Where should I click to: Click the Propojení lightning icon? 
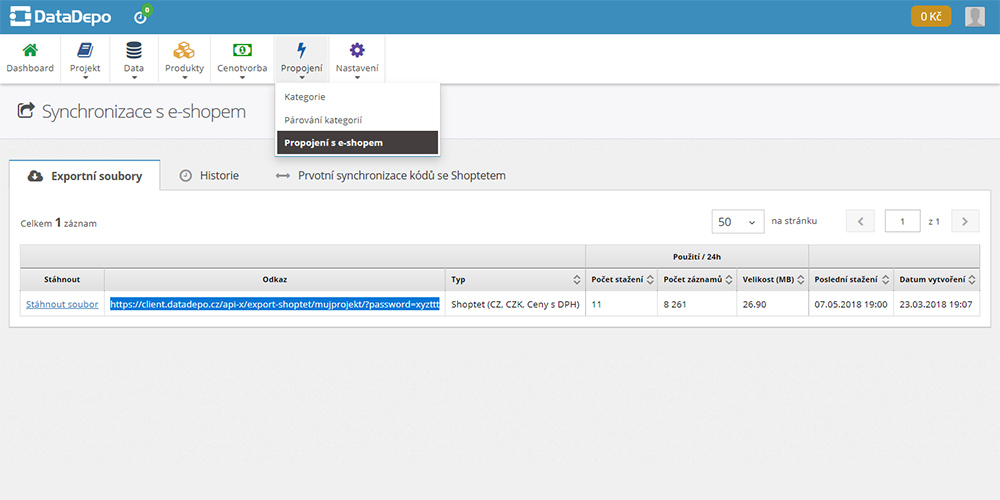(302, 50)
